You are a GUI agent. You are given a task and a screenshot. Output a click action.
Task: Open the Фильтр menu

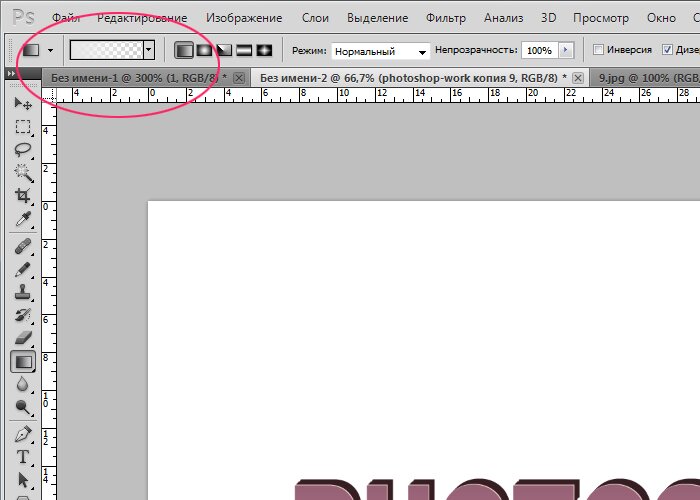[446, 18]
